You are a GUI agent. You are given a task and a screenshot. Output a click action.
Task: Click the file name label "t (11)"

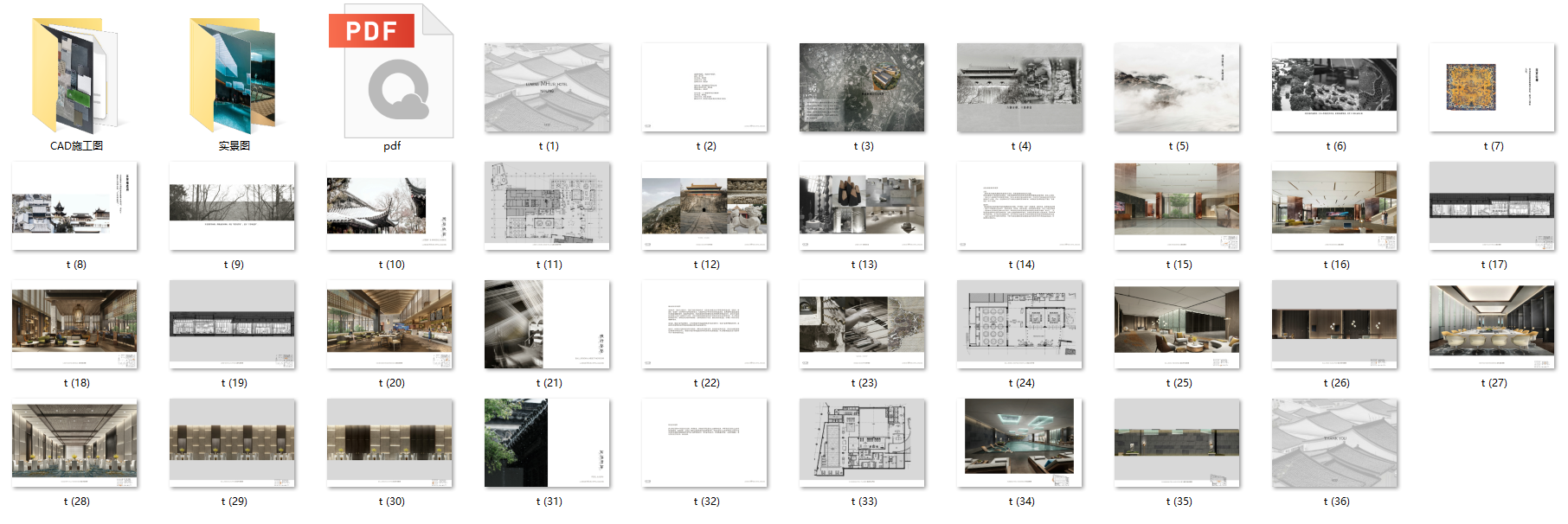point(549,265)
